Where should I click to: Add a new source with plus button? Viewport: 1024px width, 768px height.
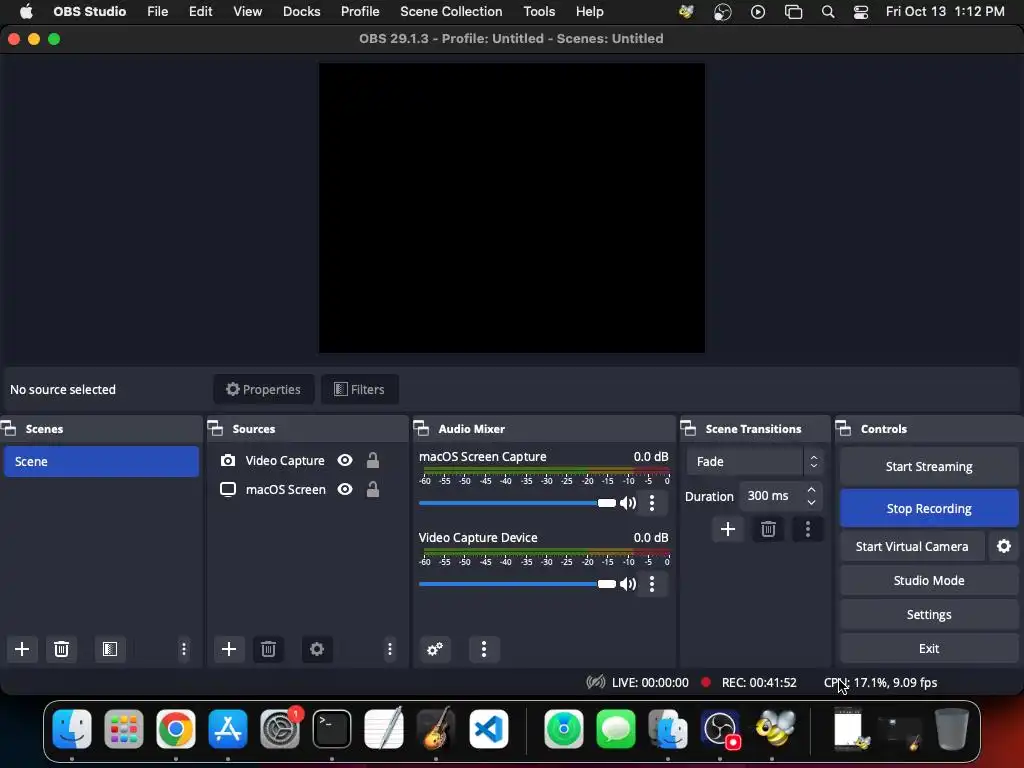[229, 648]
